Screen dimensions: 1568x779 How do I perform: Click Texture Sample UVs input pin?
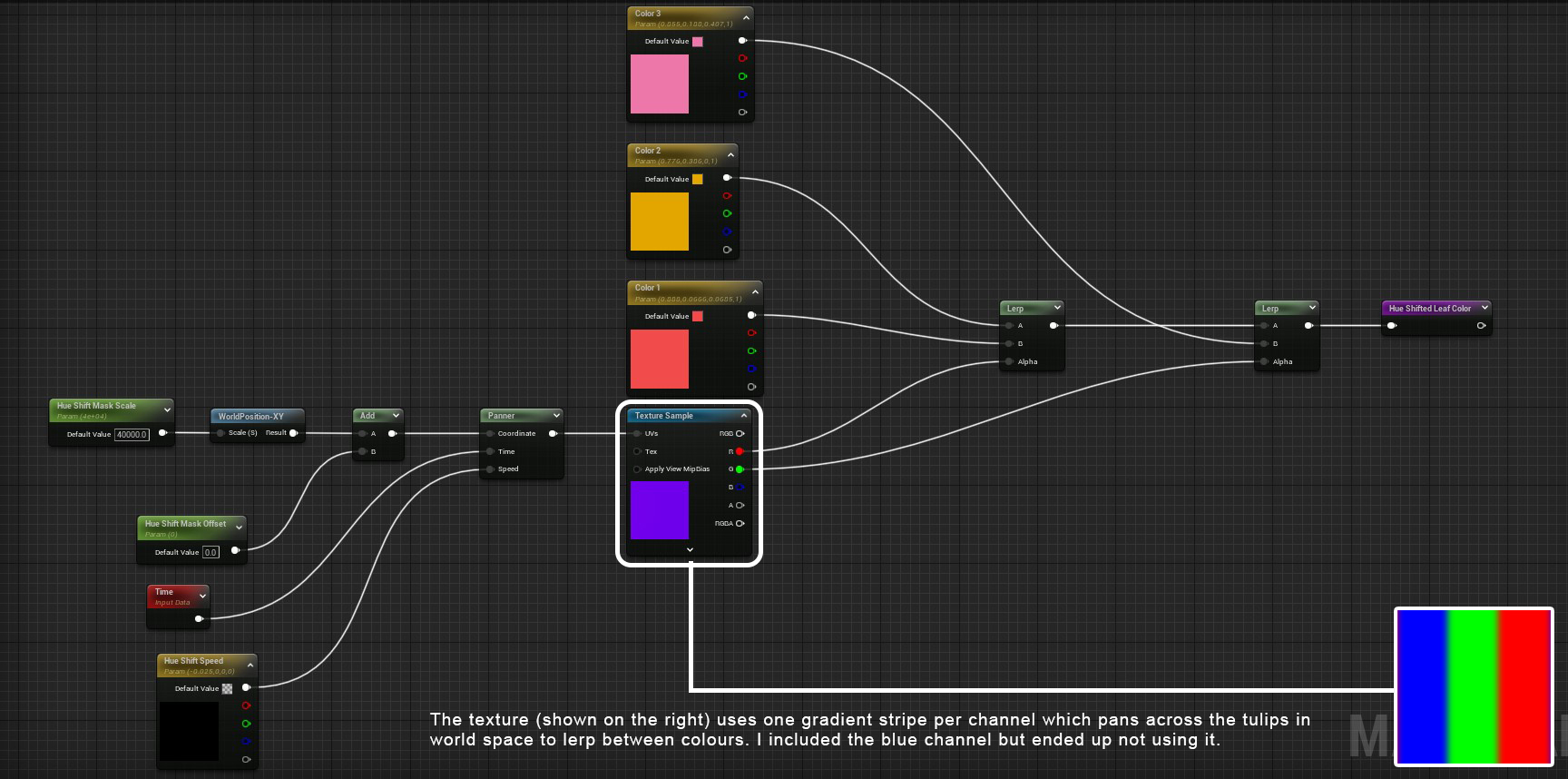(637, 434)
